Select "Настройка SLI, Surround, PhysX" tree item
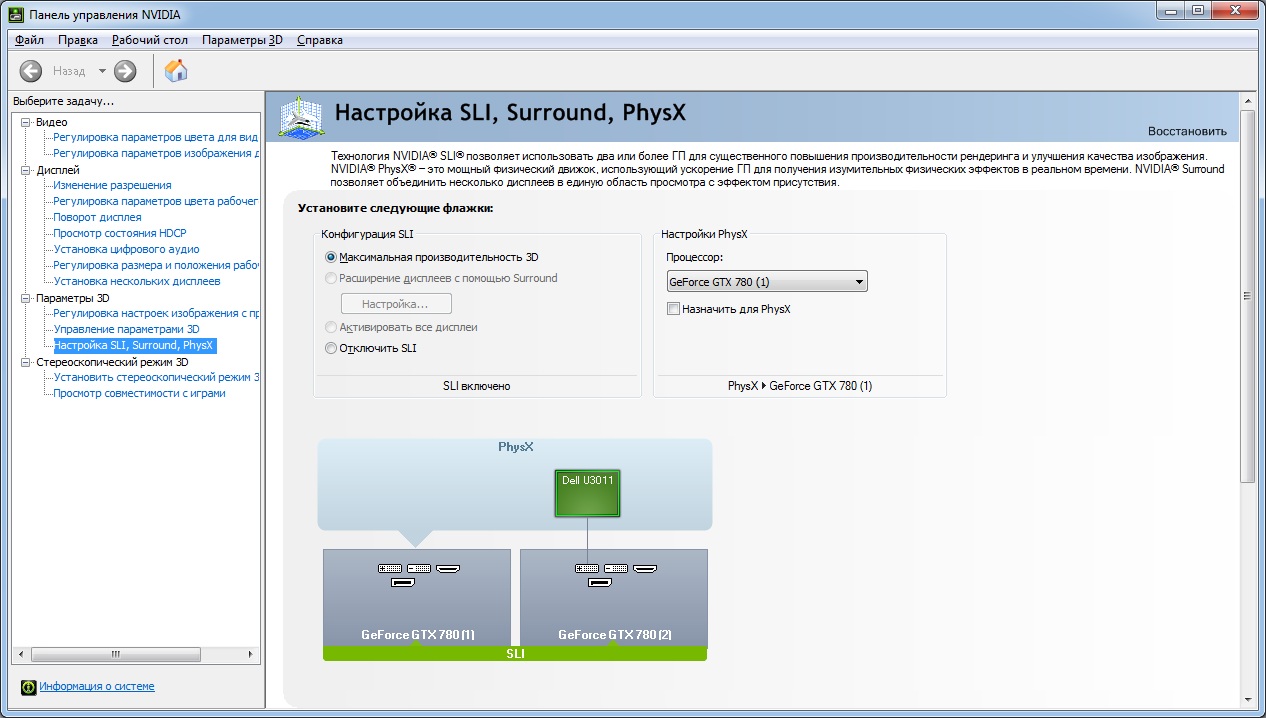The height and width of the screenshot is (718, 1266). coord(134,345)
